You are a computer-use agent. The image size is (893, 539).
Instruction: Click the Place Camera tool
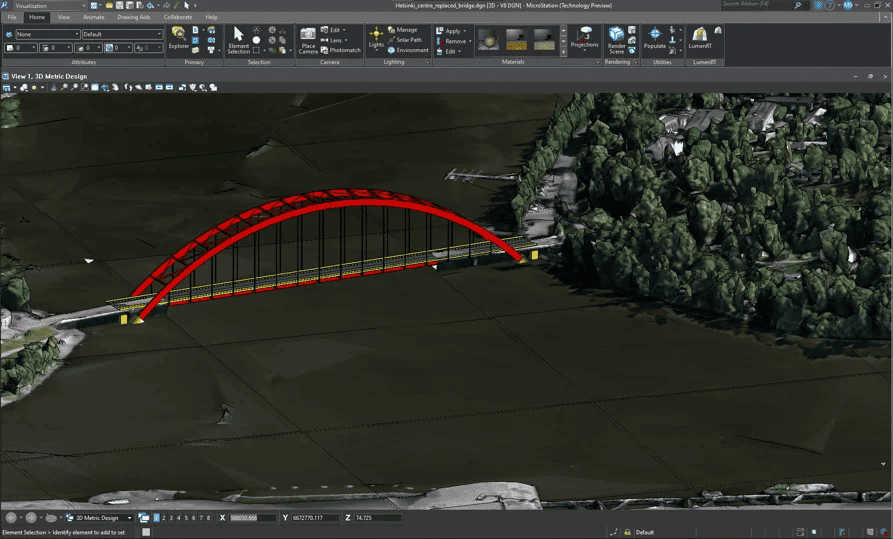(308, 40)
